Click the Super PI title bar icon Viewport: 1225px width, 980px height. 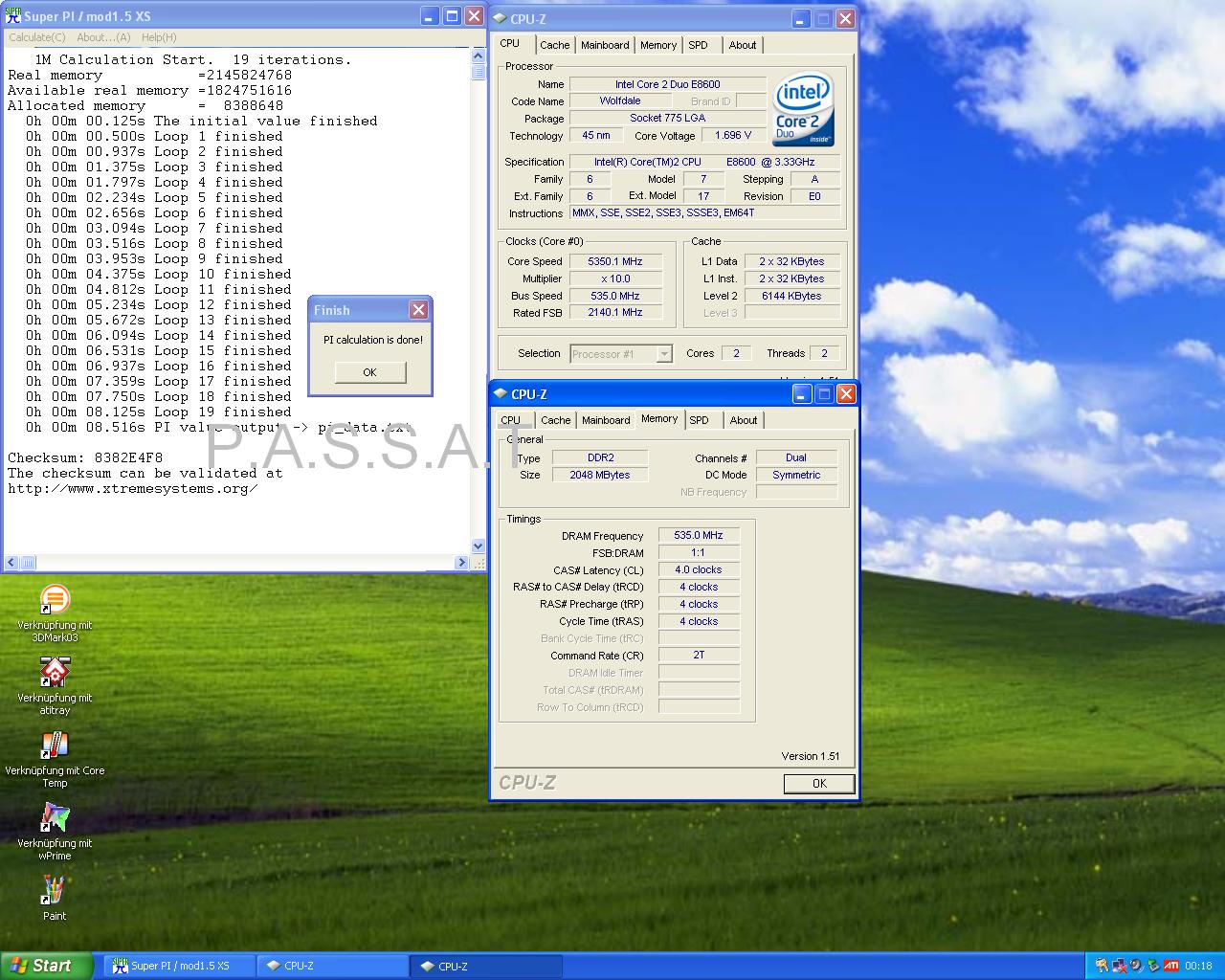pos(13,16)
